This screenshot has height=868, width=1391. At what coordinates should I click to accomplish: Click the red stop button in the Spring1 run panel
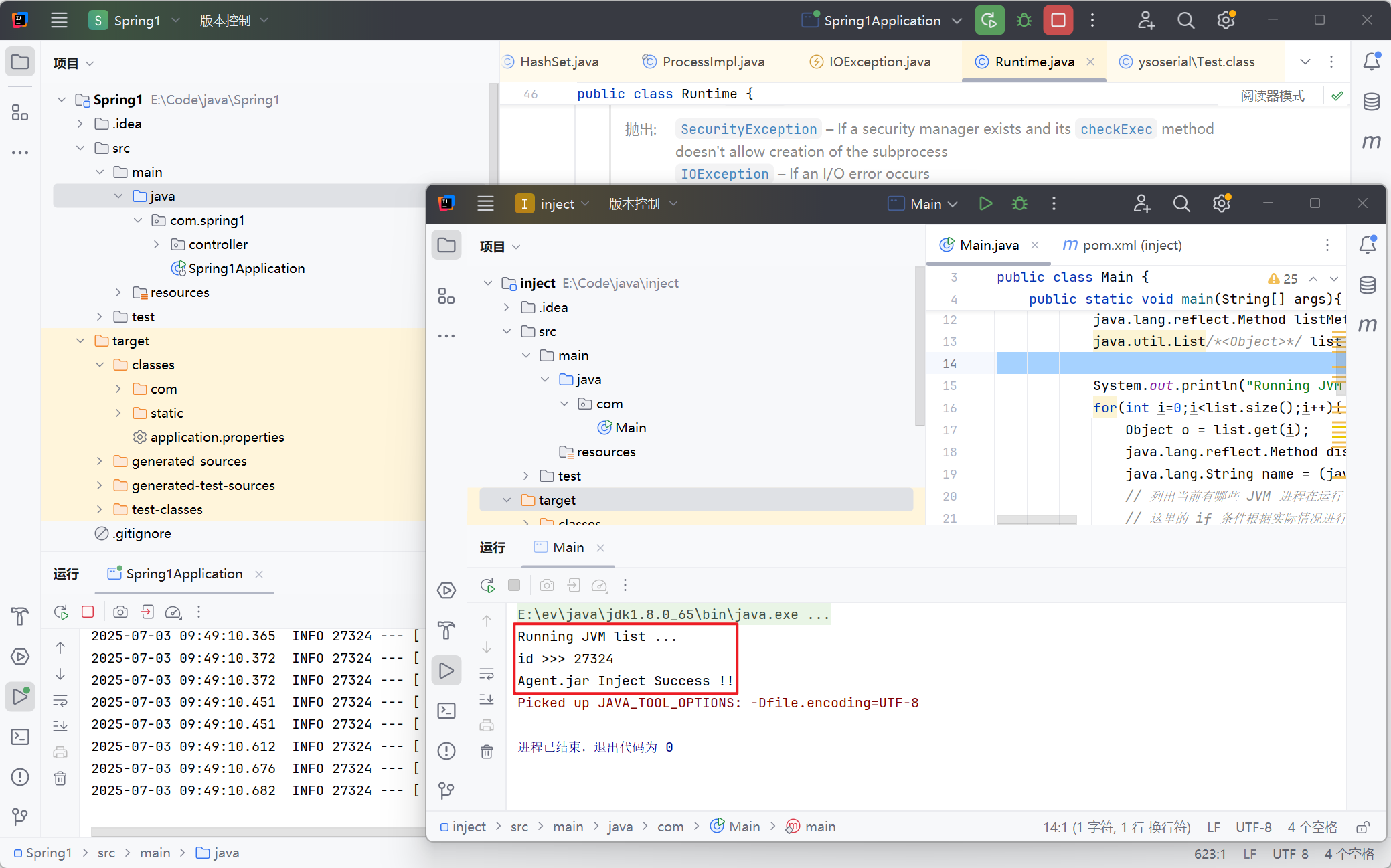pos(88,612)
